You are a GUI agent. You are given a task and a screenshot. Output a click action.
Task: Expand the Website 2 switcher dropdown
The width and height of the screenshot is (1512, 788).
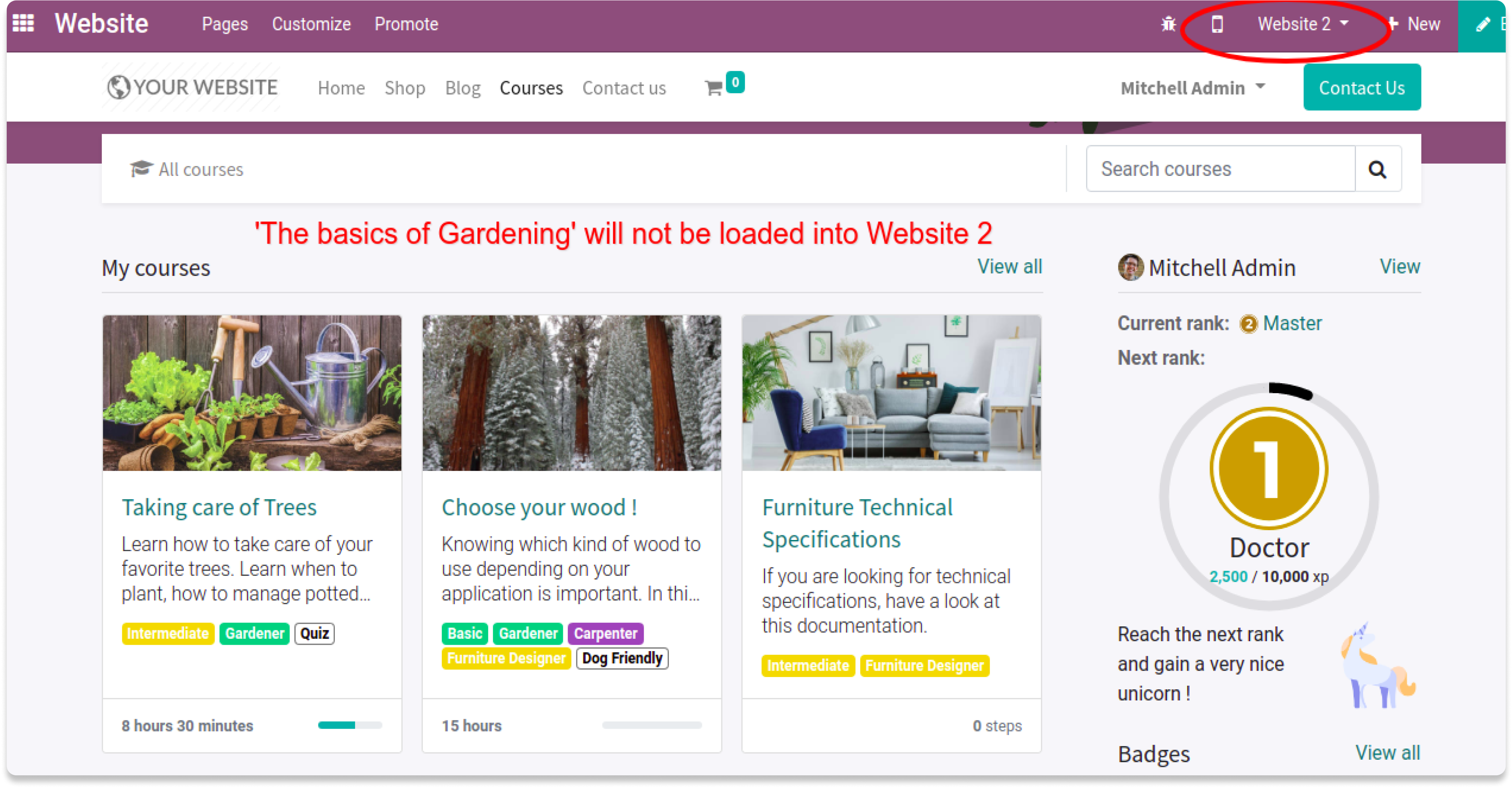pos(1302,24)
